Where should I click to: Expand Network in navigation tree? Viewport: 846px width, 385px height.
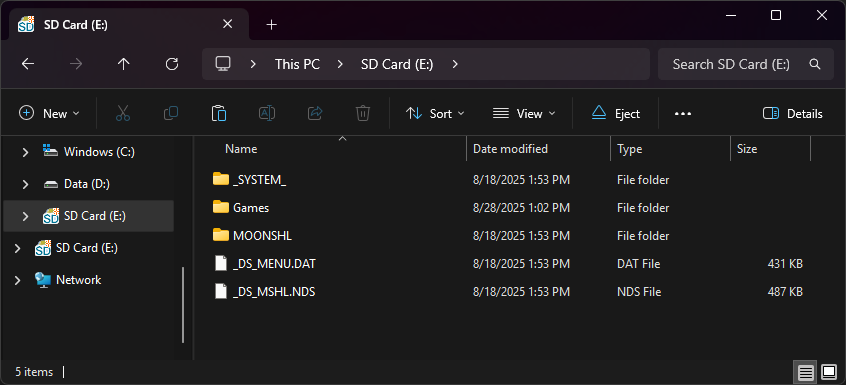pos(17,280)
